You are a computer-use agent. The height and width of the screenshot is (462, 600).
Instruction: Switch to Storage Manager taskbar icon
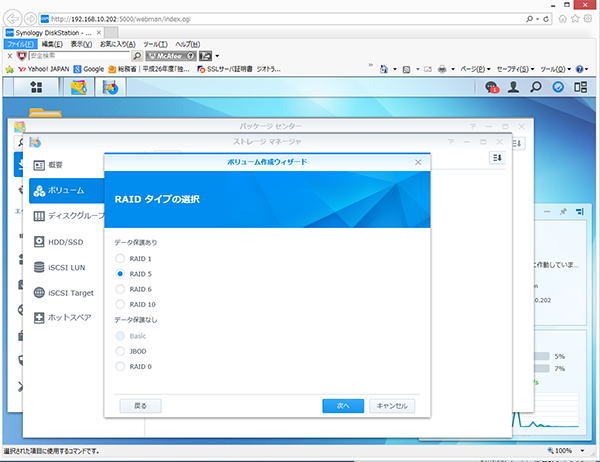[x=110, y=87]
